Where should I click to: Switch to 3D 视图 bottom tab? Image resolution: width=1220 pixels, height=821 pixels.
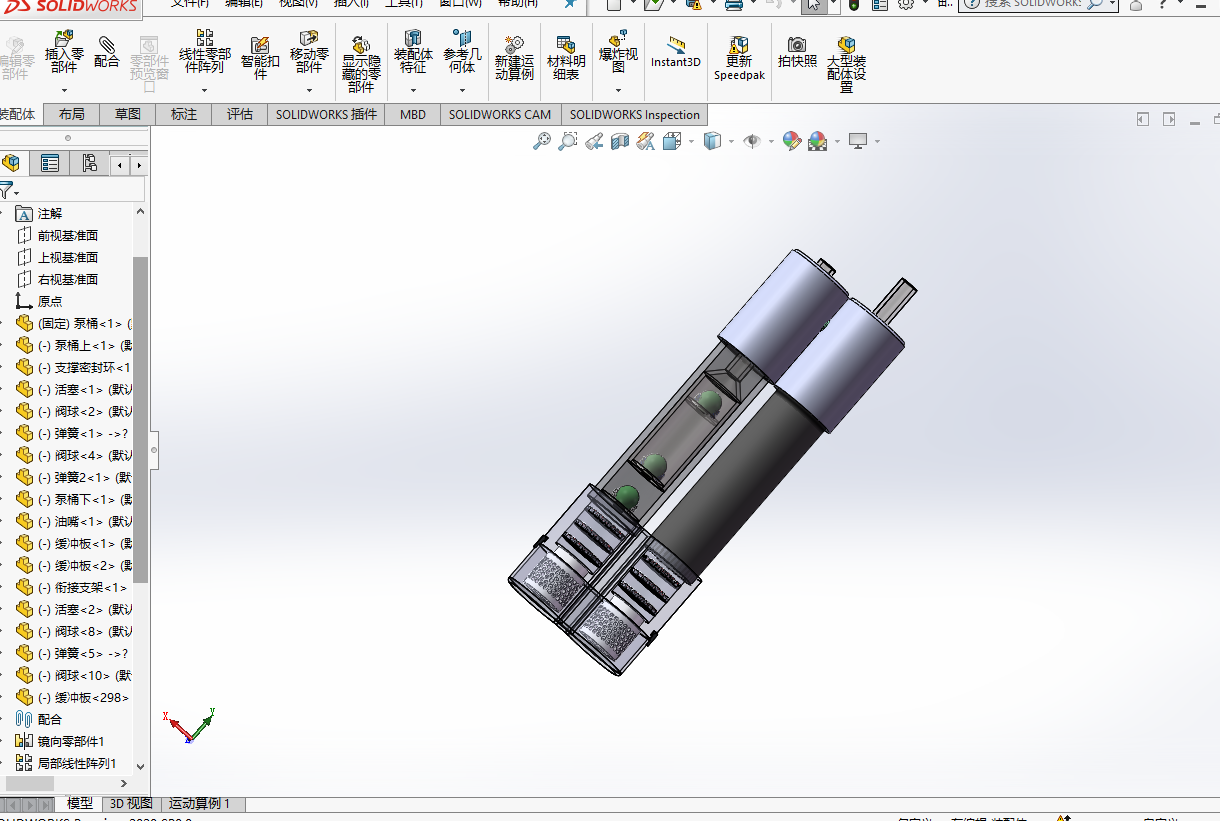[131, 804]
